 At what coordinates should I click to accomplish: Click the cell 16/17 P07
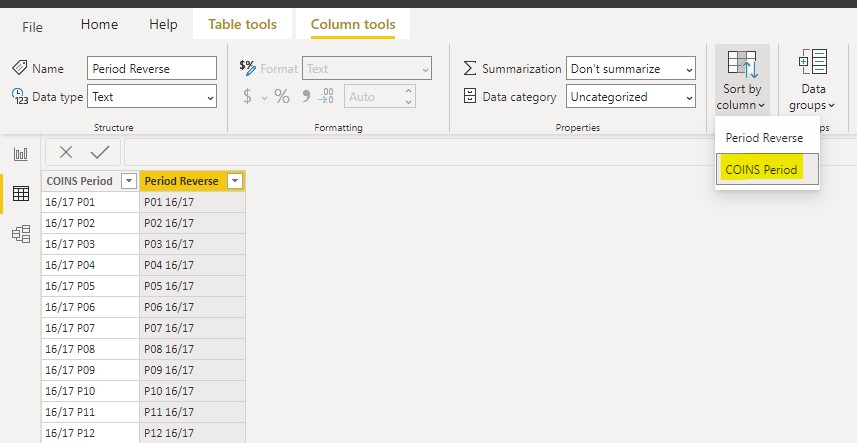(90, 328)
